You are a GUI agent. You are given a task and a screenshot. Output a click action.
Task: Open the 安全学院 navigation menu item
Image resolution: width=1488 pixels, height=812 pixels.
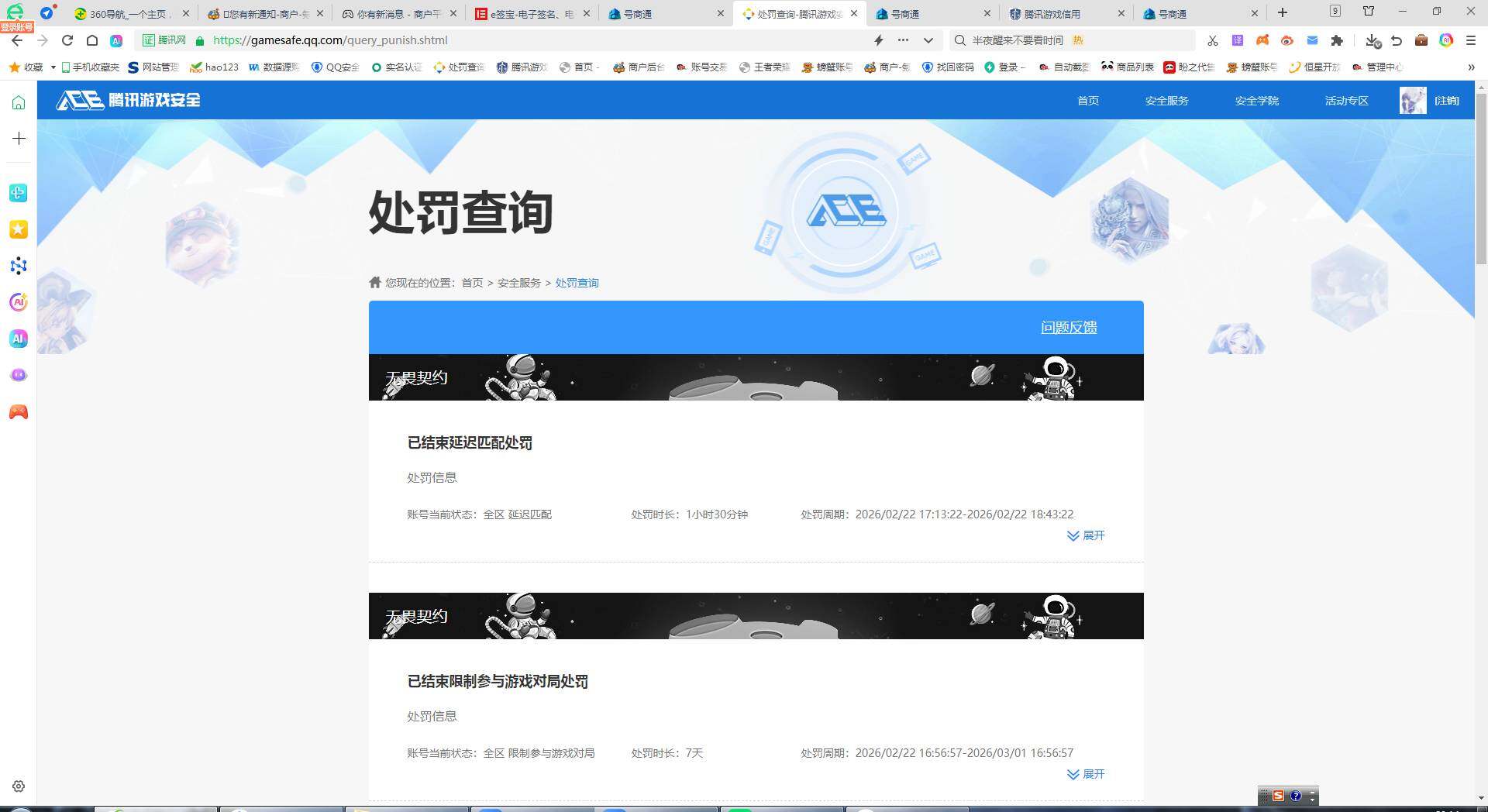[1256, 101]
